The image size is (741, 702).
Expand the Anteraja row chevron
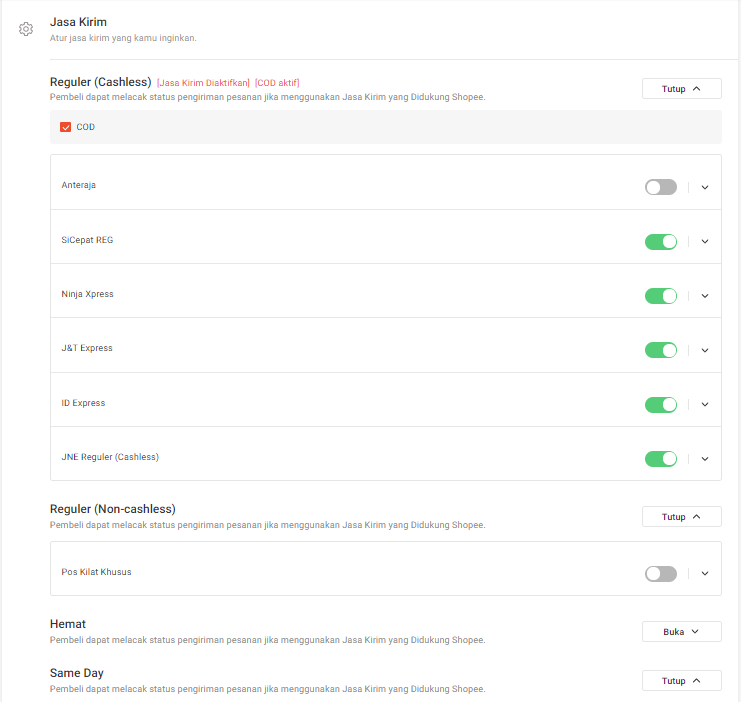coord(705,187)
